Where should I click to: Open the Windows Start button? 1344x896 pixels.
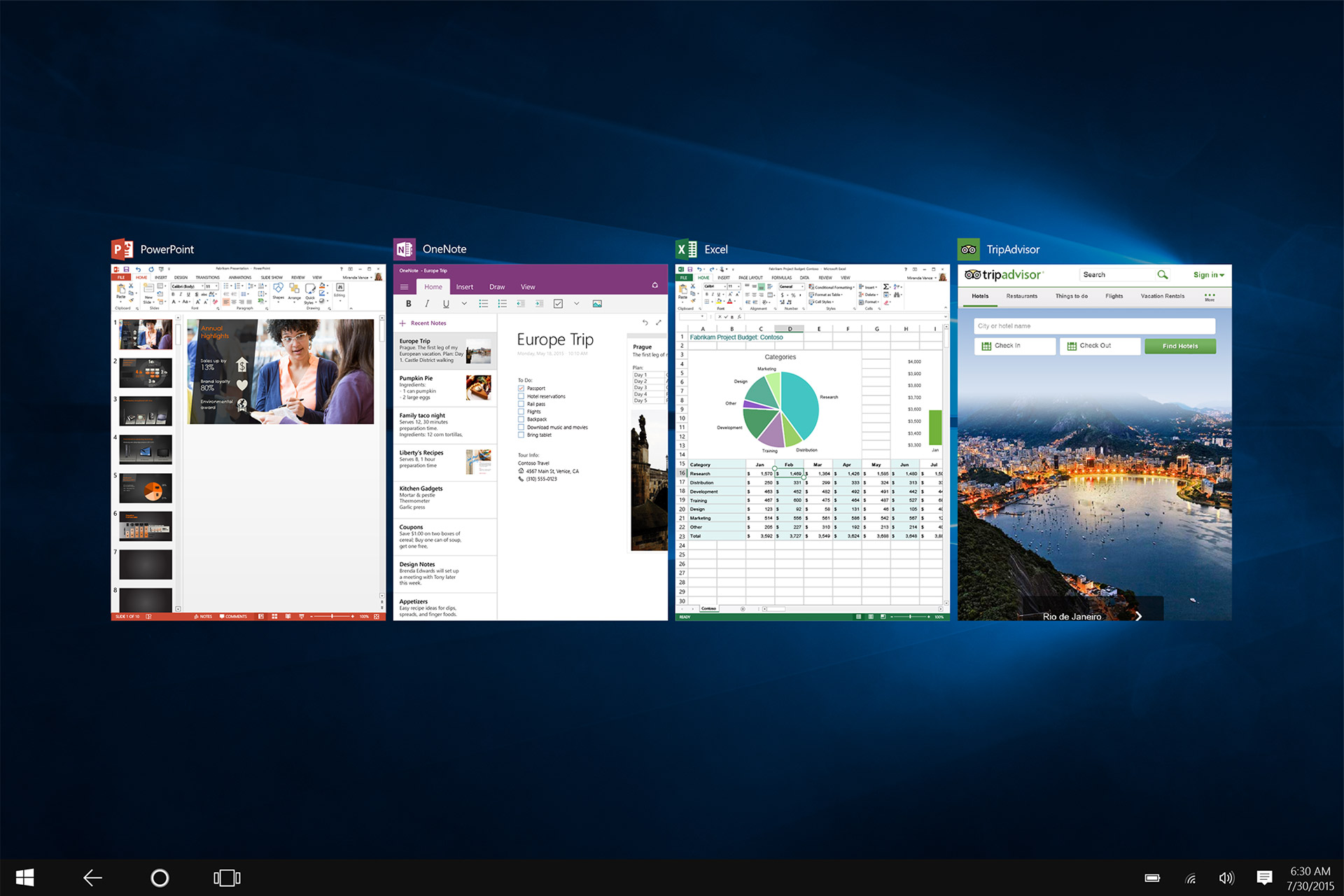(x=25, y=877)
